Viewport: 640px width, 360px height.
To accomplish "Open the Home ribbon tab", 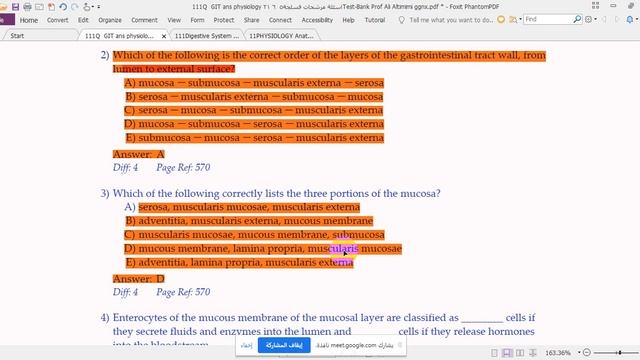I will pos(29,20).
